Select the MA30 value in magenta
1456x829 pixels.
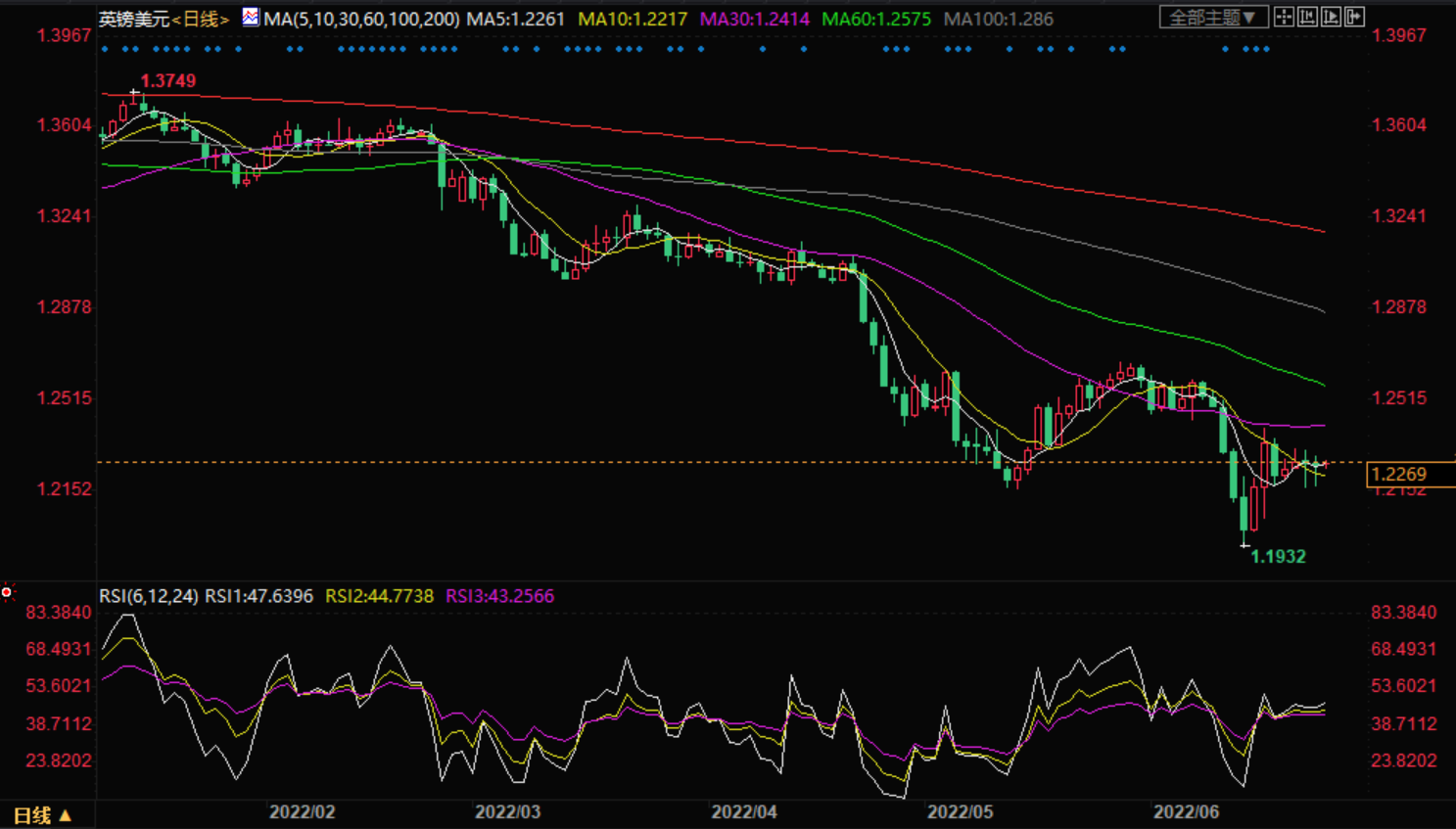[x=754, y=19]
